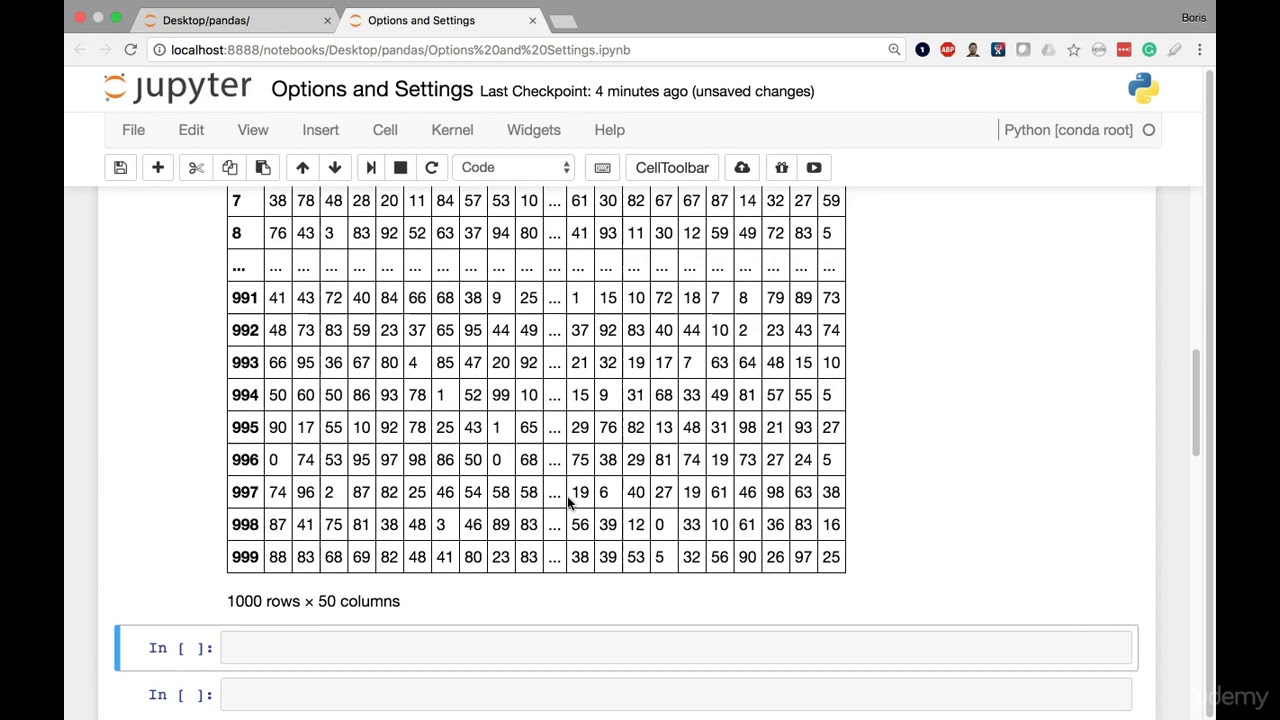Open the Help menu
The height and width of the screenshot is (720, 1280).
pos(609,130)
